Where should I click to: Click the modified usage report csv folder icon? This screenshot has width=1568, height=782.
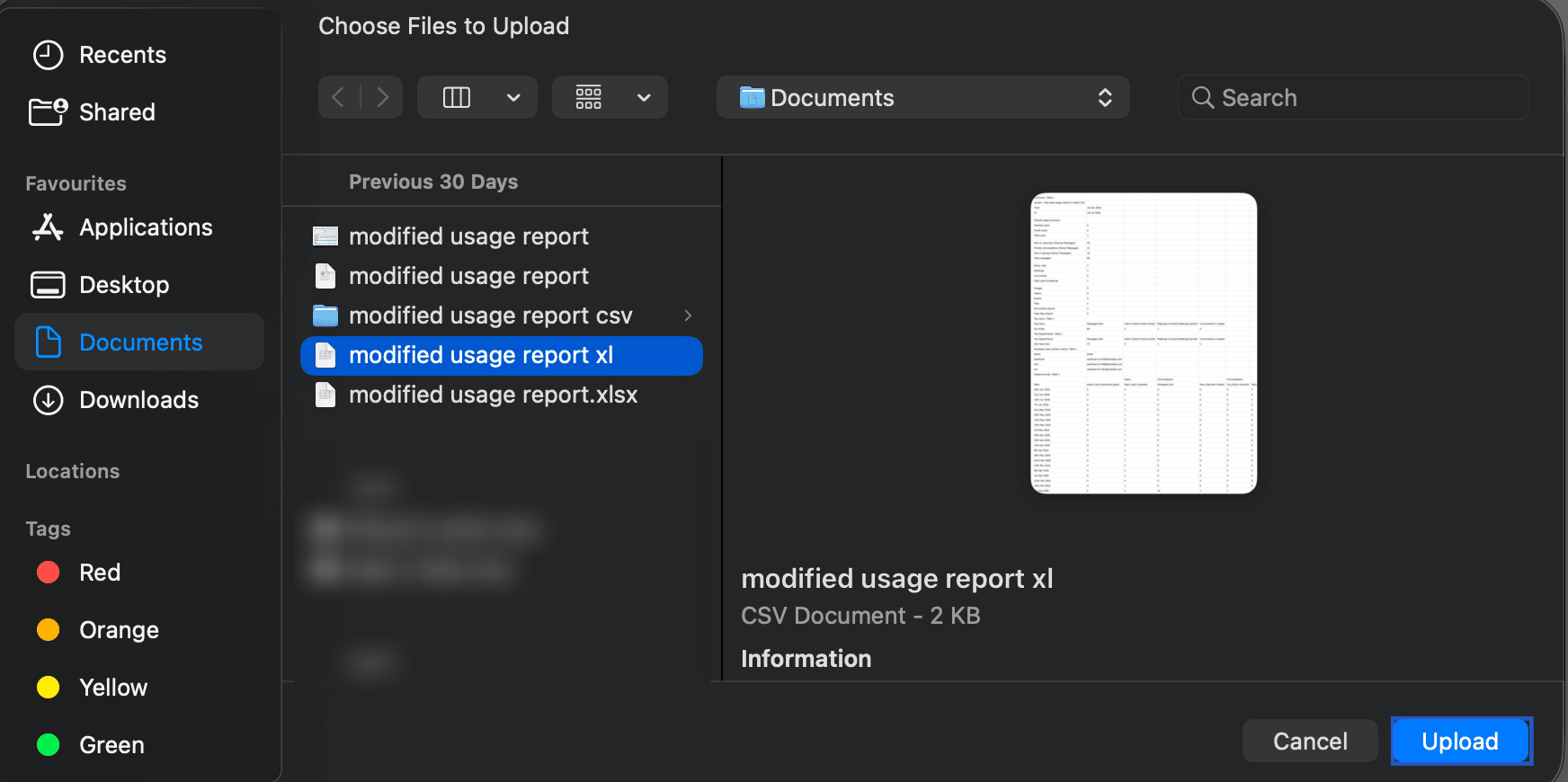pyautogui.click(x=325, y=315)
